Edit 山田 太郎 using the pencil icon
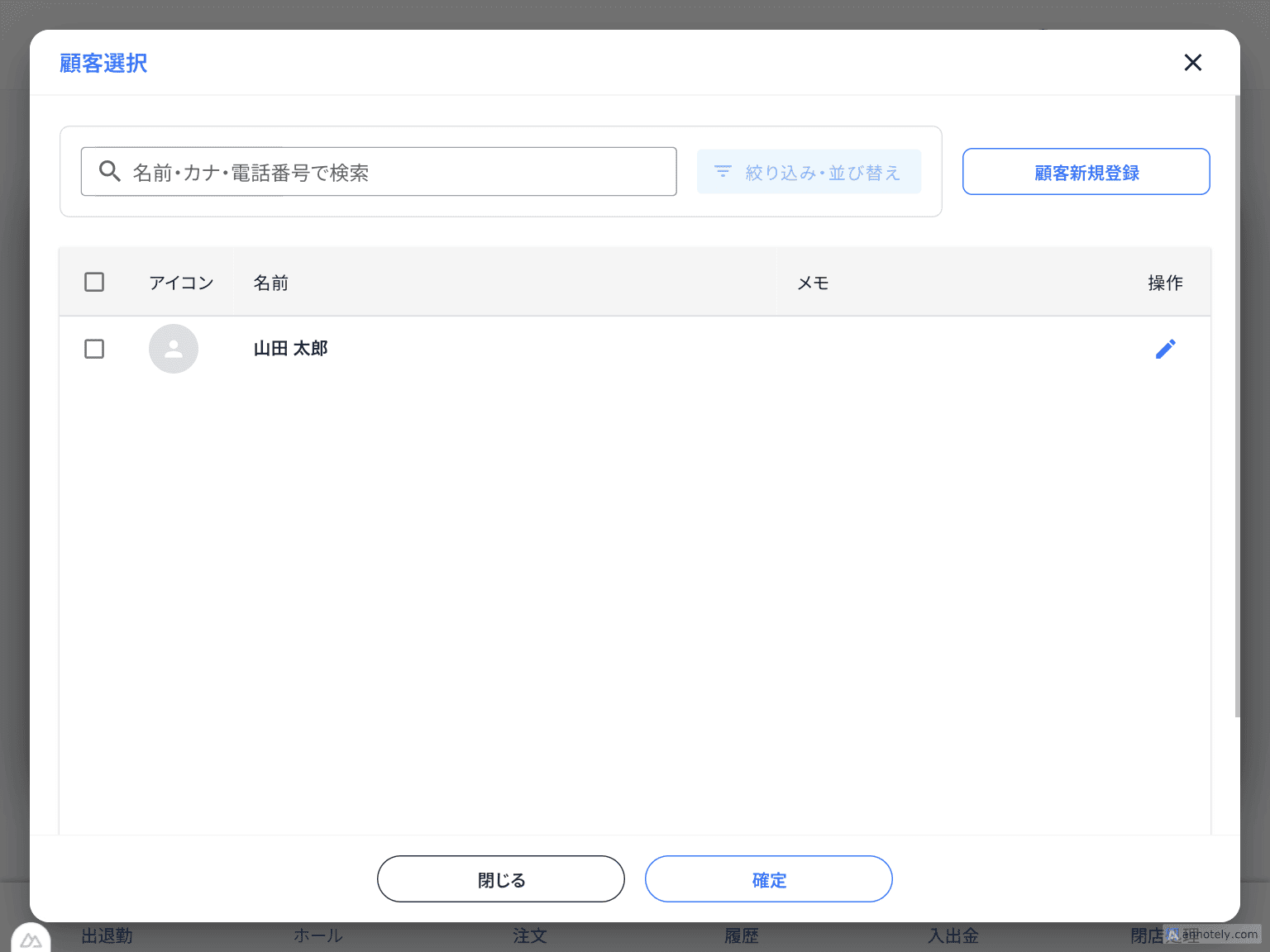1270x952 pixels. (x=1166, y=349)
